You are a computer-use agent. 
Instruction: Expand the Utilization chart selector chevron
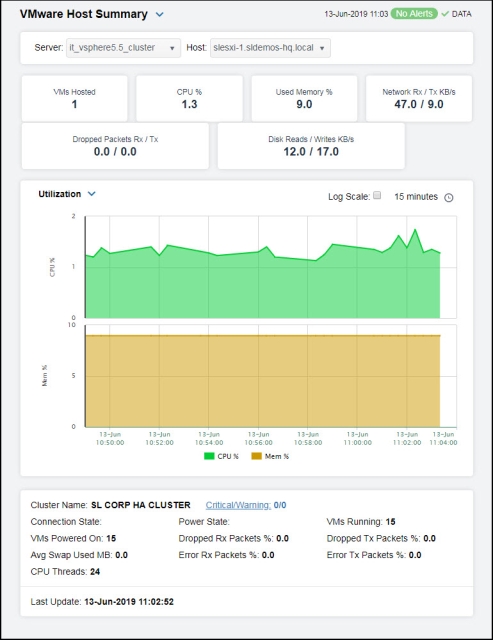click(x=92, y=194)
